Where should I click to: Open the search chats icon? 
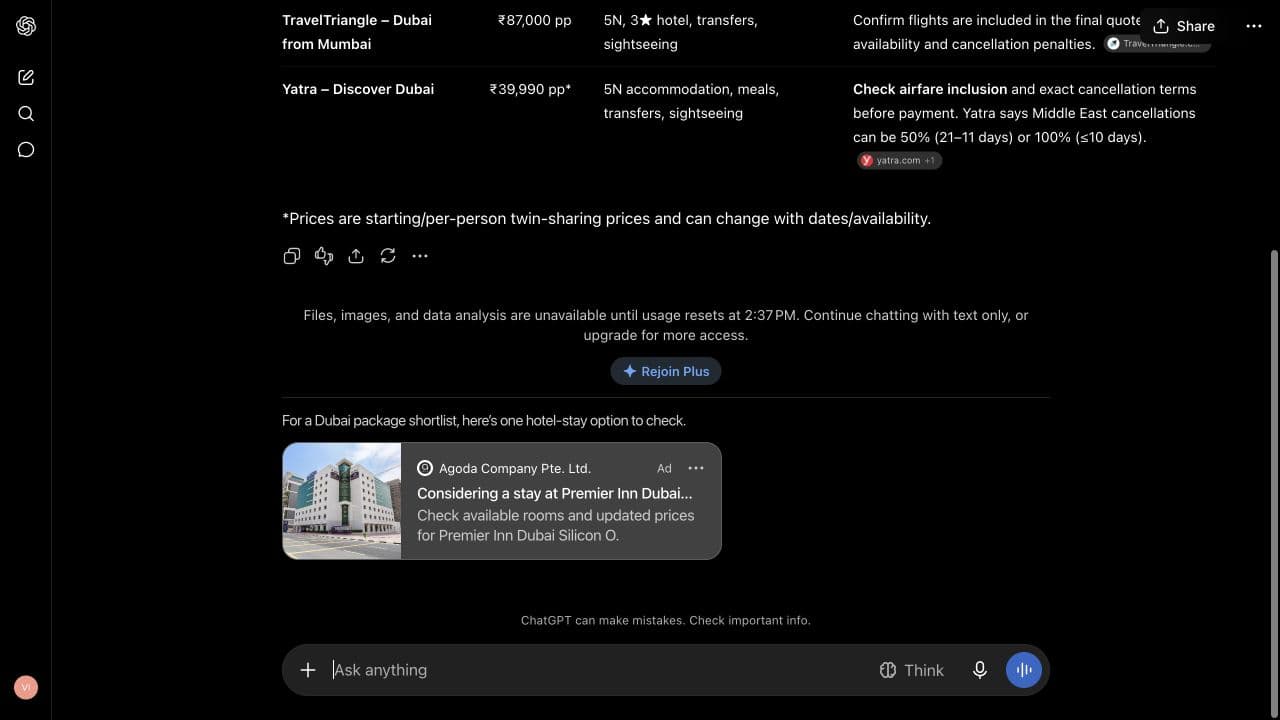coord(26,113)
